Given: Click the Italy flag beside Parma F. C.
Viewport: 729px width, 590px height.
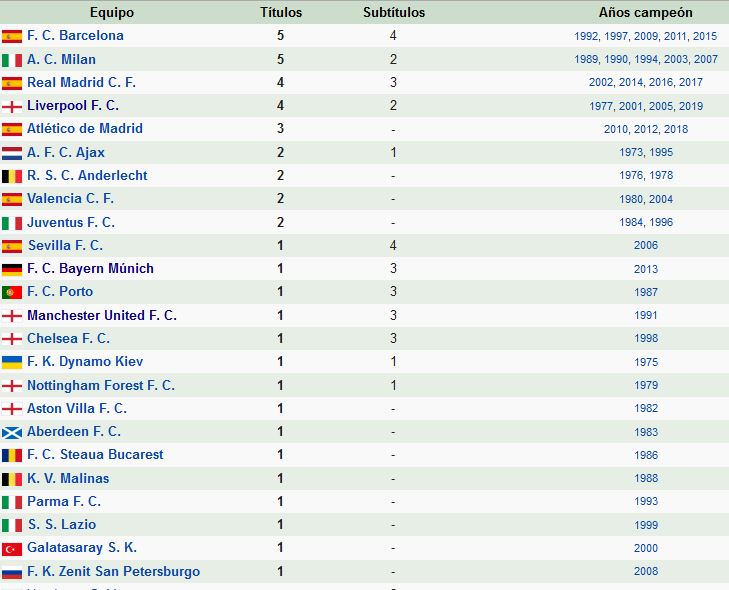Looking at the screenshot, I should click(x=12, y=502).
